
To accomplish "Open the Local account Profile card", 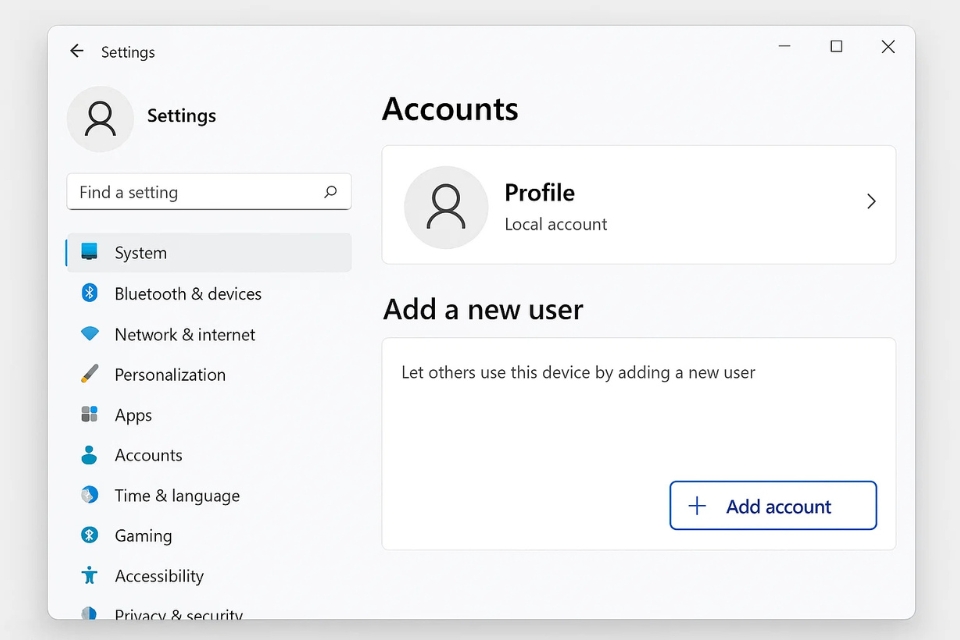I will coord(639,205).
